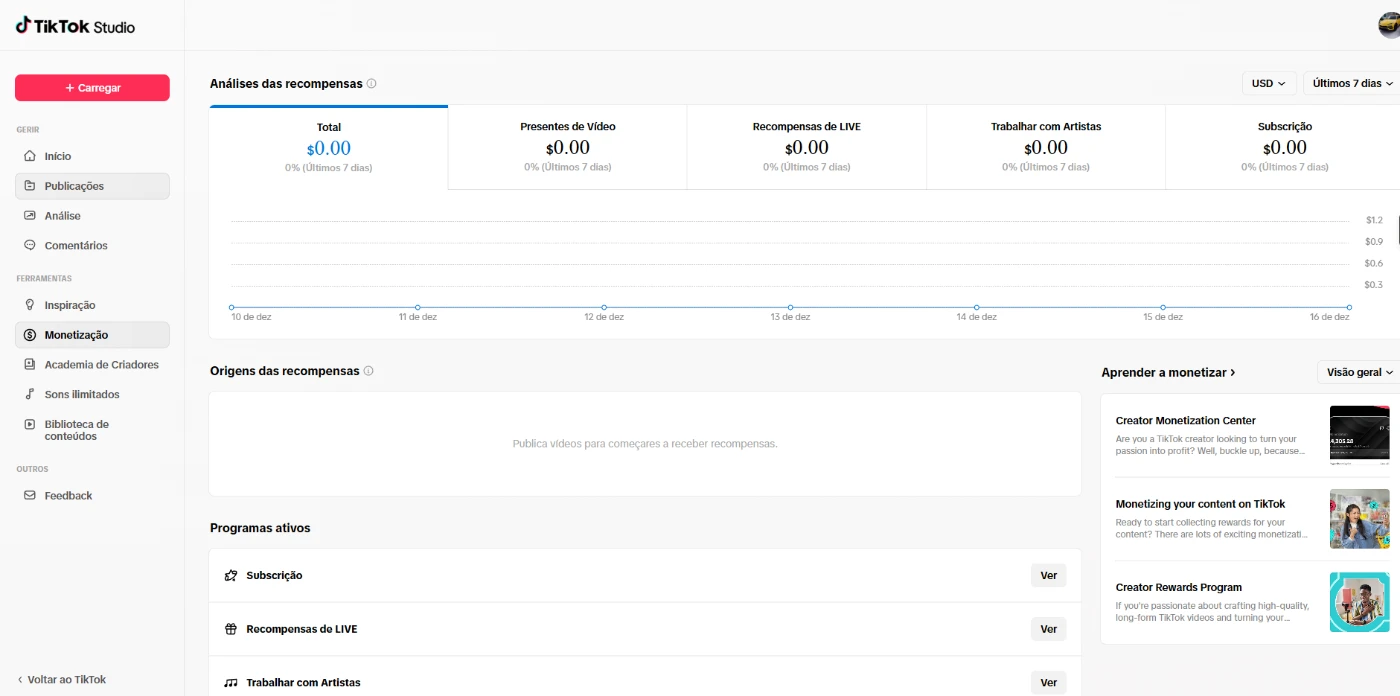
Task: Click the Feedback envelope icon
Action: pyautogui.click(x=30, y=496)
